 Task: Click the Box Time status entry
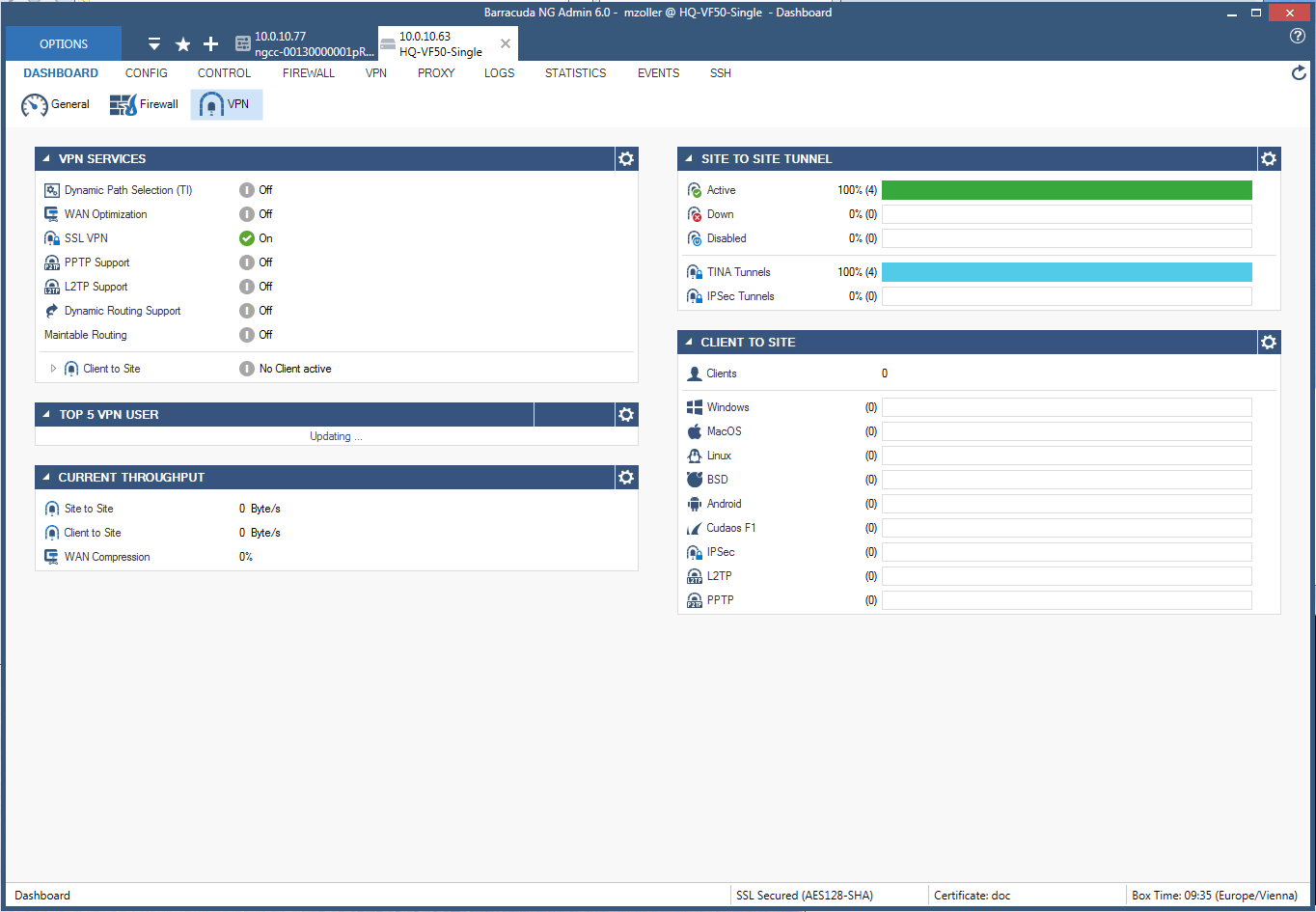tap(1215, 896)
